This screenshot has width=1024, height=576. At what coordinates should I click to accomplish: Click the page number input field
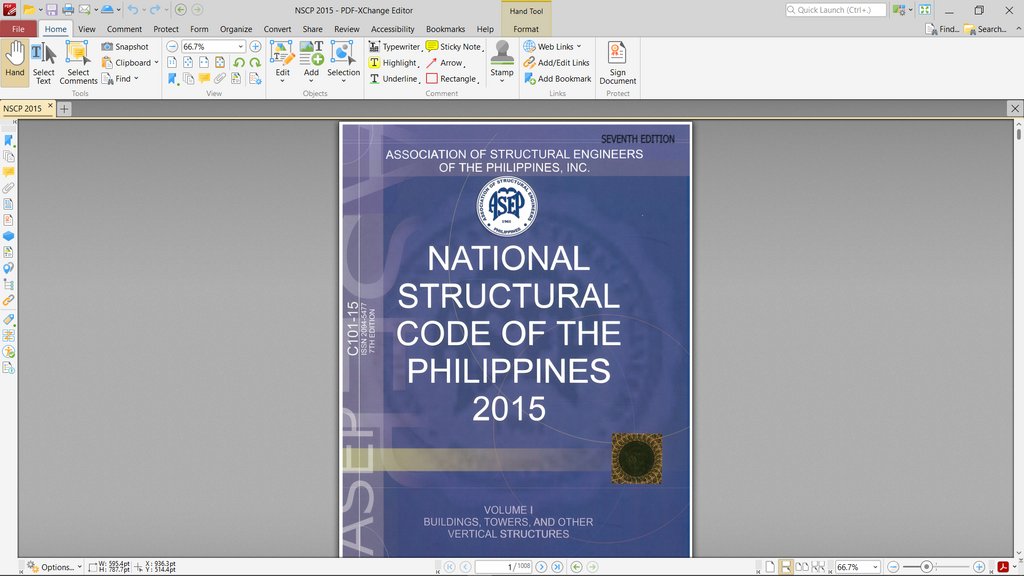click(504, 567)
